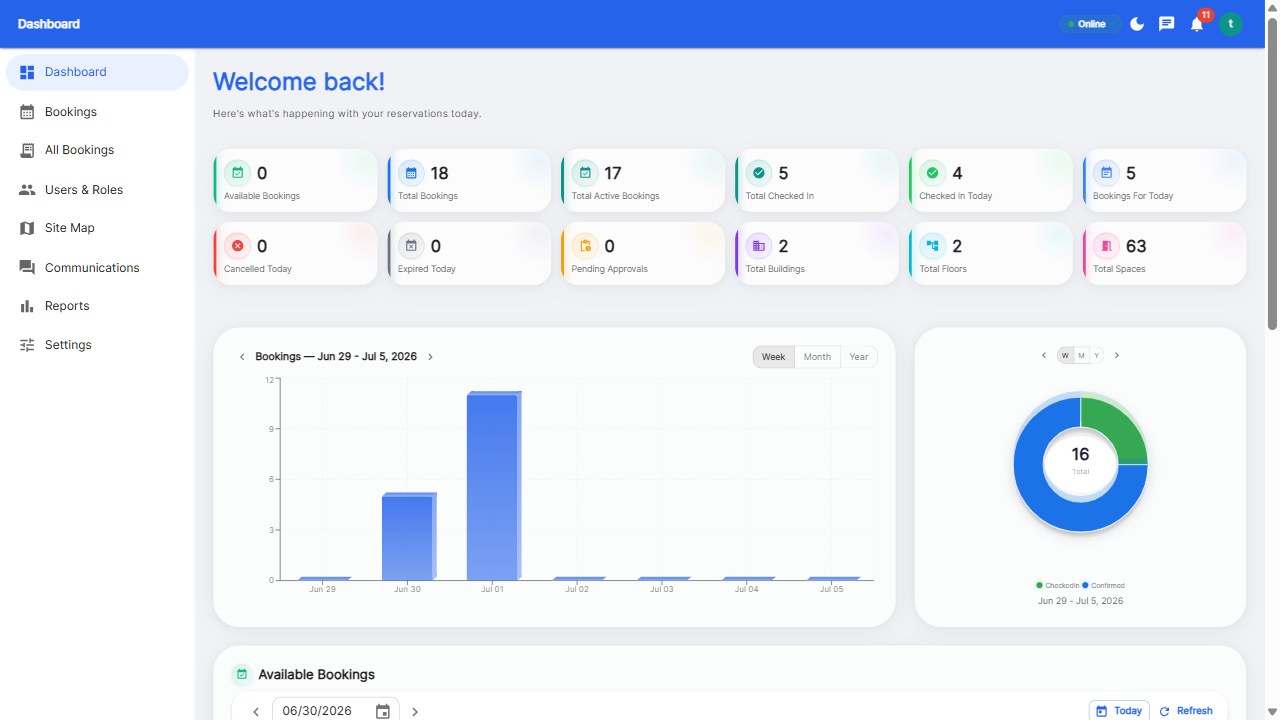Click the Total Bookings card icon
Viewport: 1280px width, 720px height.
(x=411, y=173)
